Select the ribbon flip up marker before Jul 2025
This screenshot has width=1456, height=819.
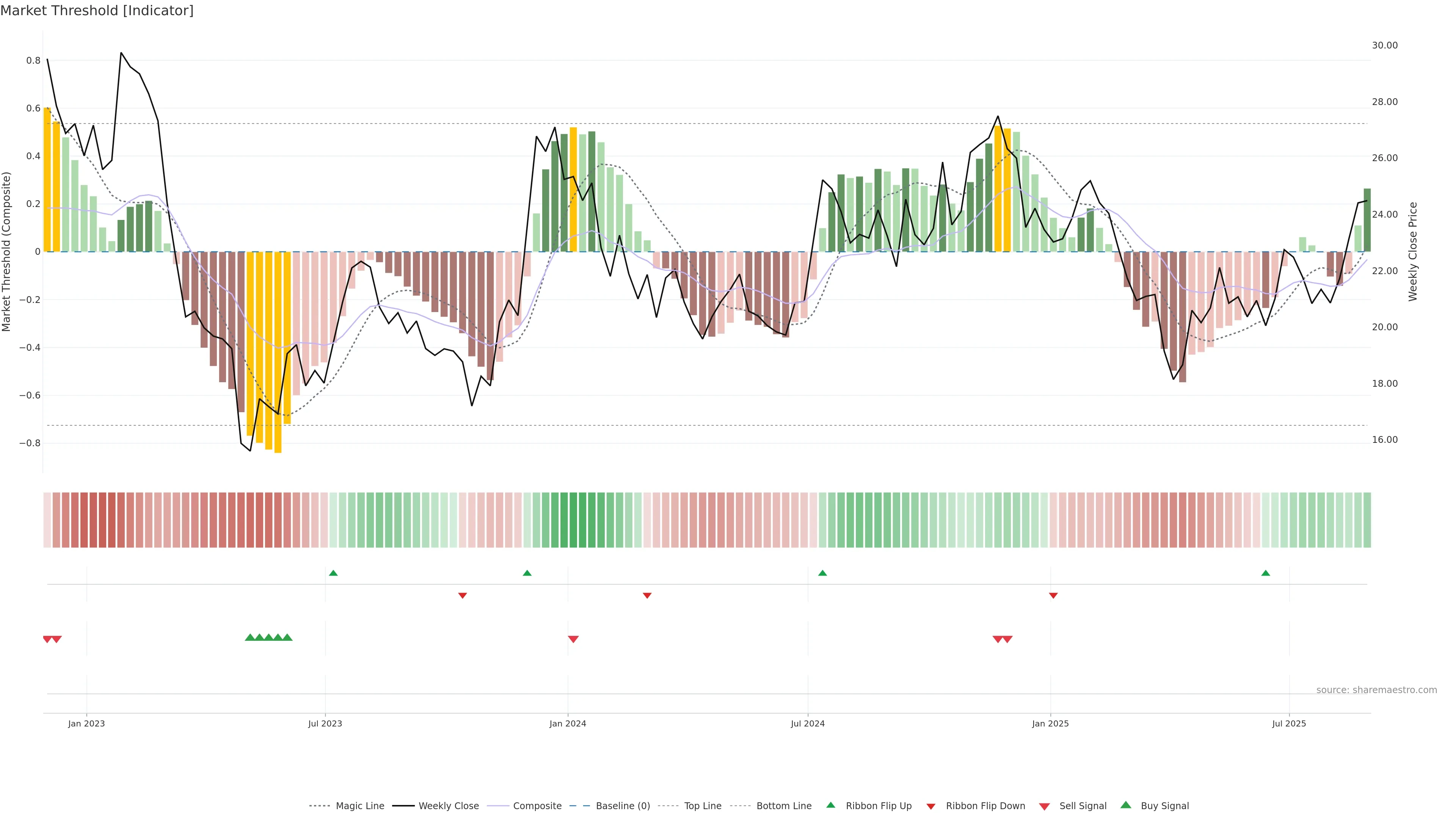[1266, 573]
